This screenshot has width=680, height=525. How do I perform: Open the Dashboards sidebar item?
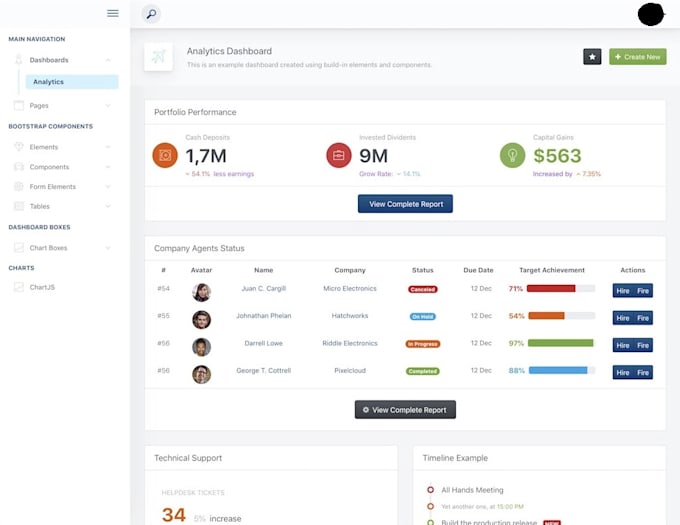pos(63,60)
